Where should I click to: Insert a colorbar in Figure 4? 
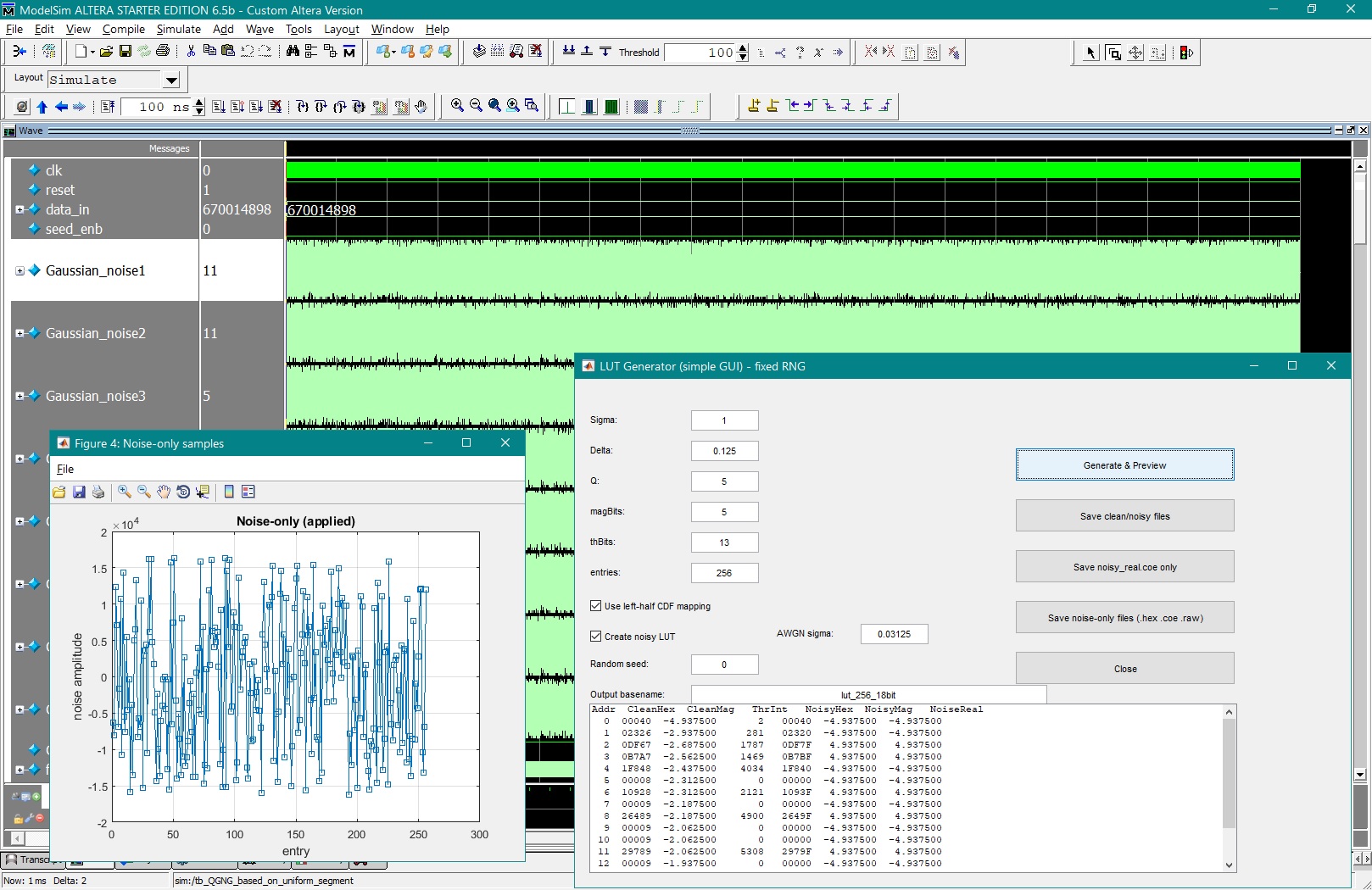click(x=229, y=492)
